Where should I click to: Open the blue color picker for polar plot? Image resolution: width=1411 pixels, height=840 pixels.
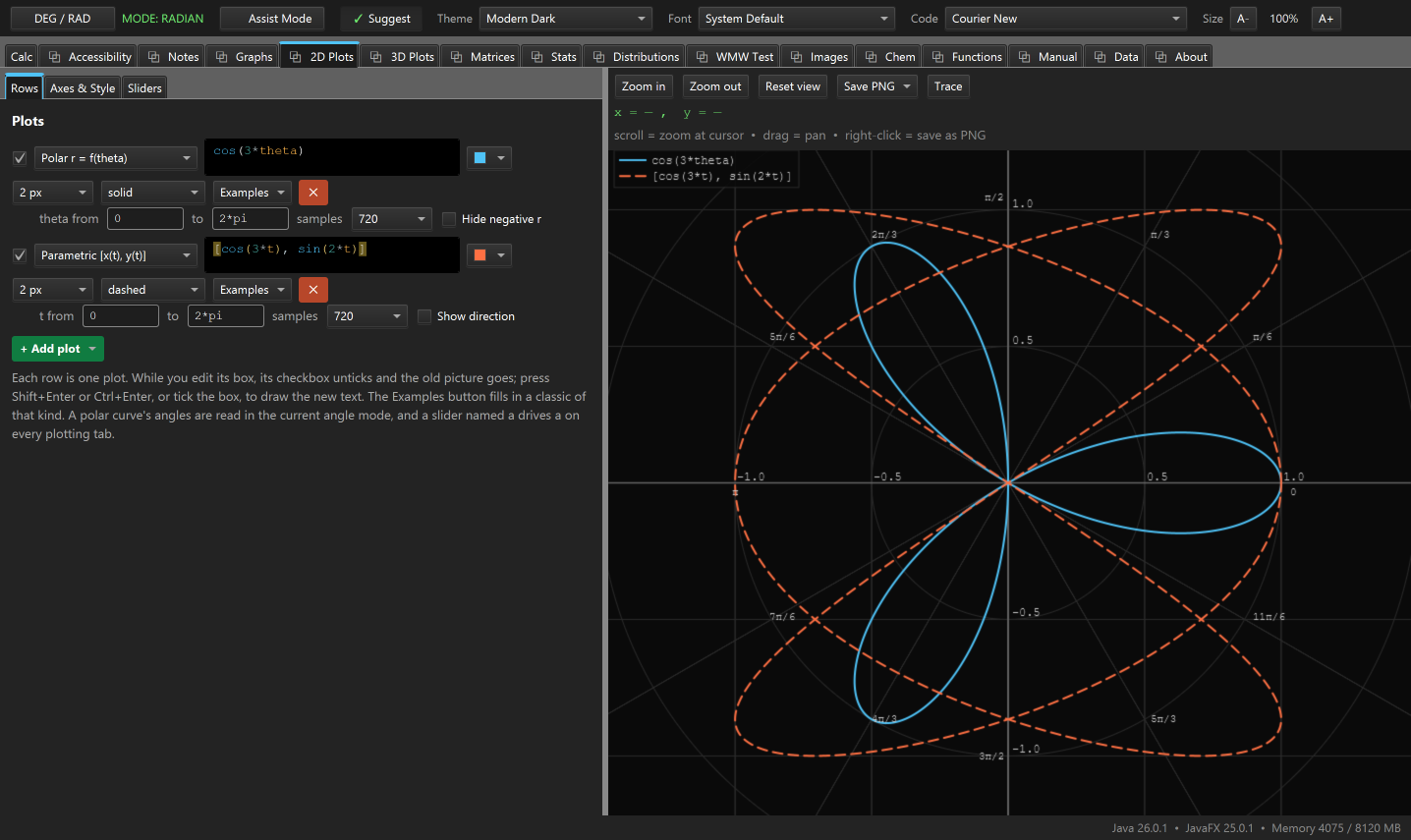pyautogui.click(x=489, y=158)
